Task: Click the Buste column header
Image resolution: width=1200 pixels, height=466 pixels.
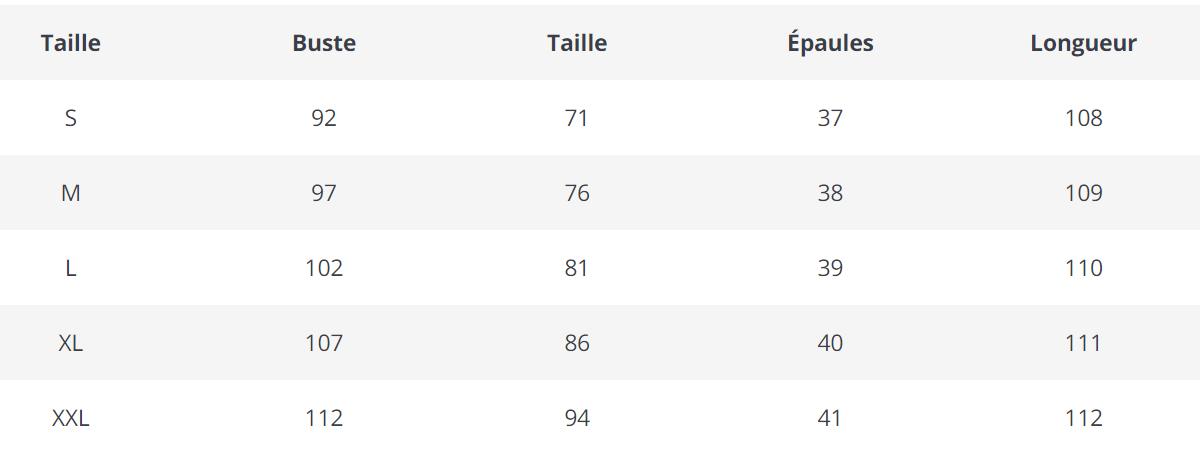Action: pos(324,43)
